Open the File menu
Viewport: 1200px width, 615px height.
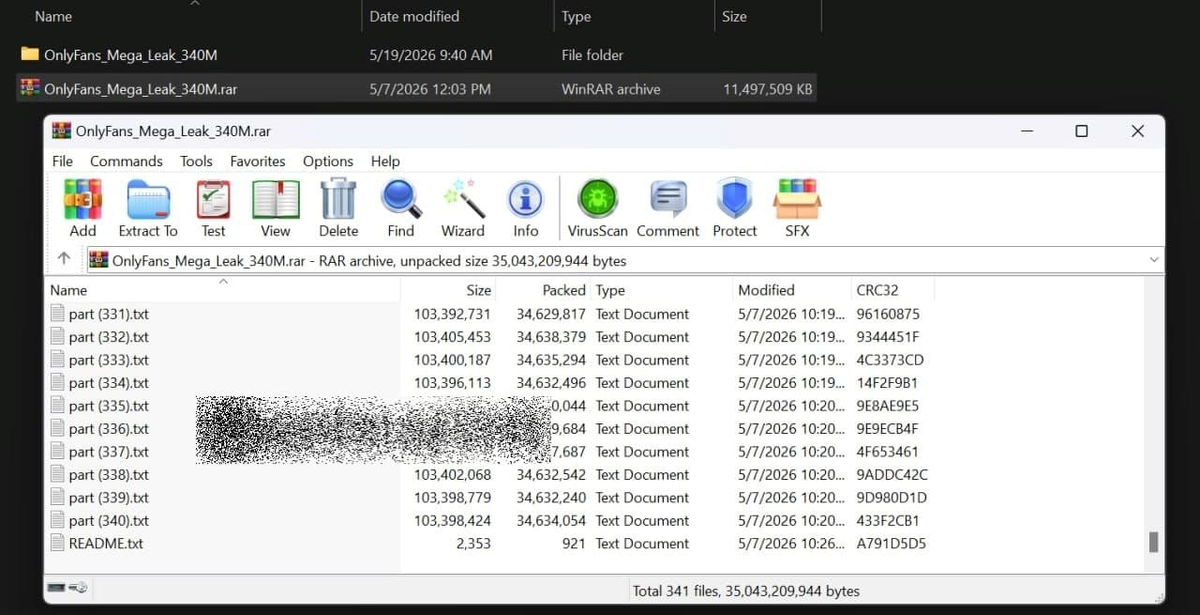(x=62, y=161)
